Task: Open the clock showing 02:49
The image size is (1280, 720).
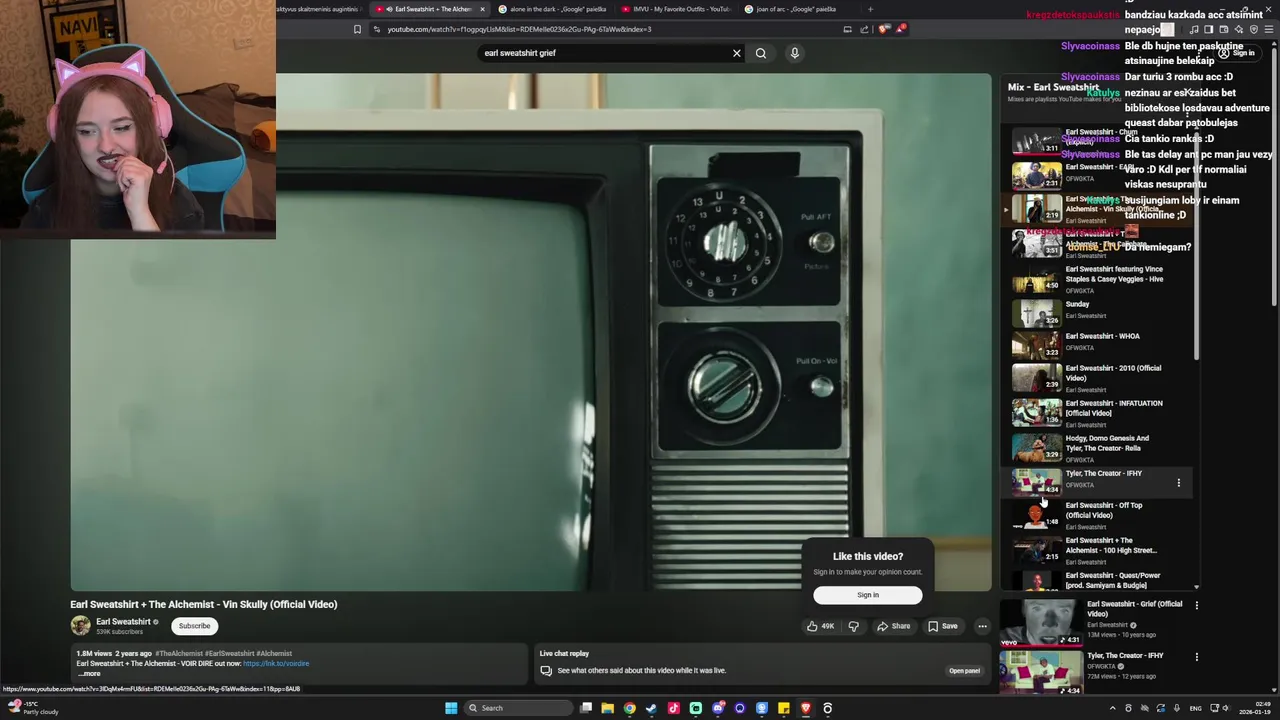Action: click(x=1257, y=708)
